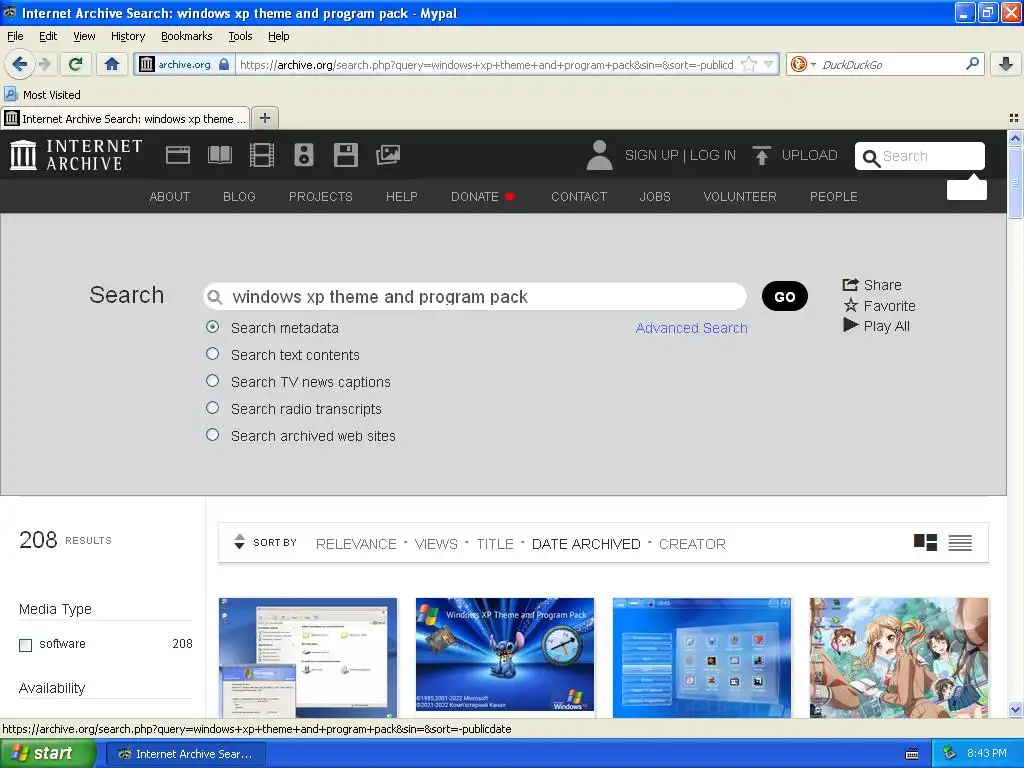Bookmark this page with the star icon
Viewport: 1024px width, 768px height.
749,64
